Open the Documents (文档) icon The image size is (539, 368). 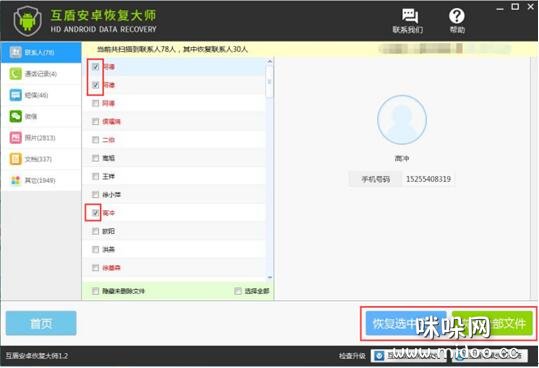(15, 159)
